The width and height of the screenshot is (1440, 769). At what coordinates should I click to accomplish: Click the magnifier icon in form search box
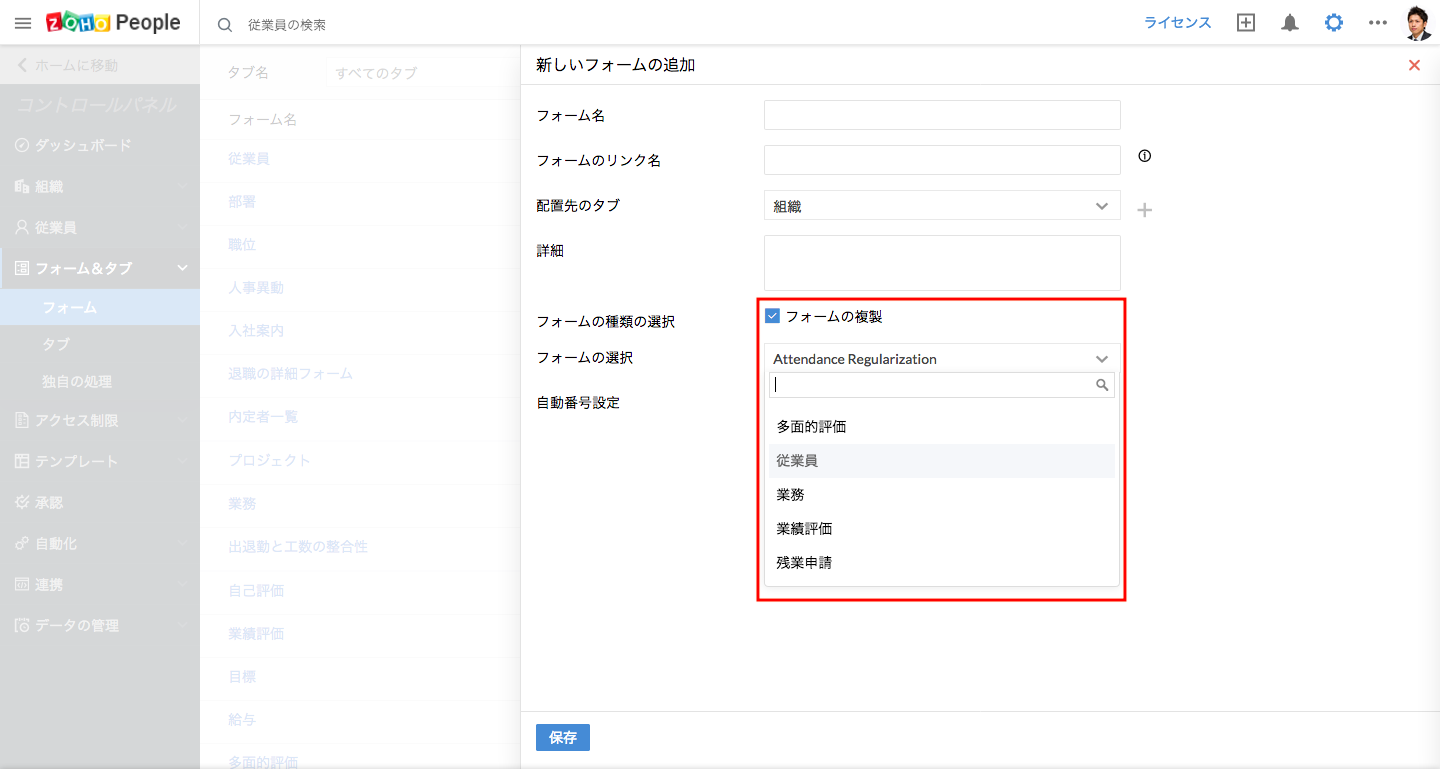click(x=1101, y=384)
